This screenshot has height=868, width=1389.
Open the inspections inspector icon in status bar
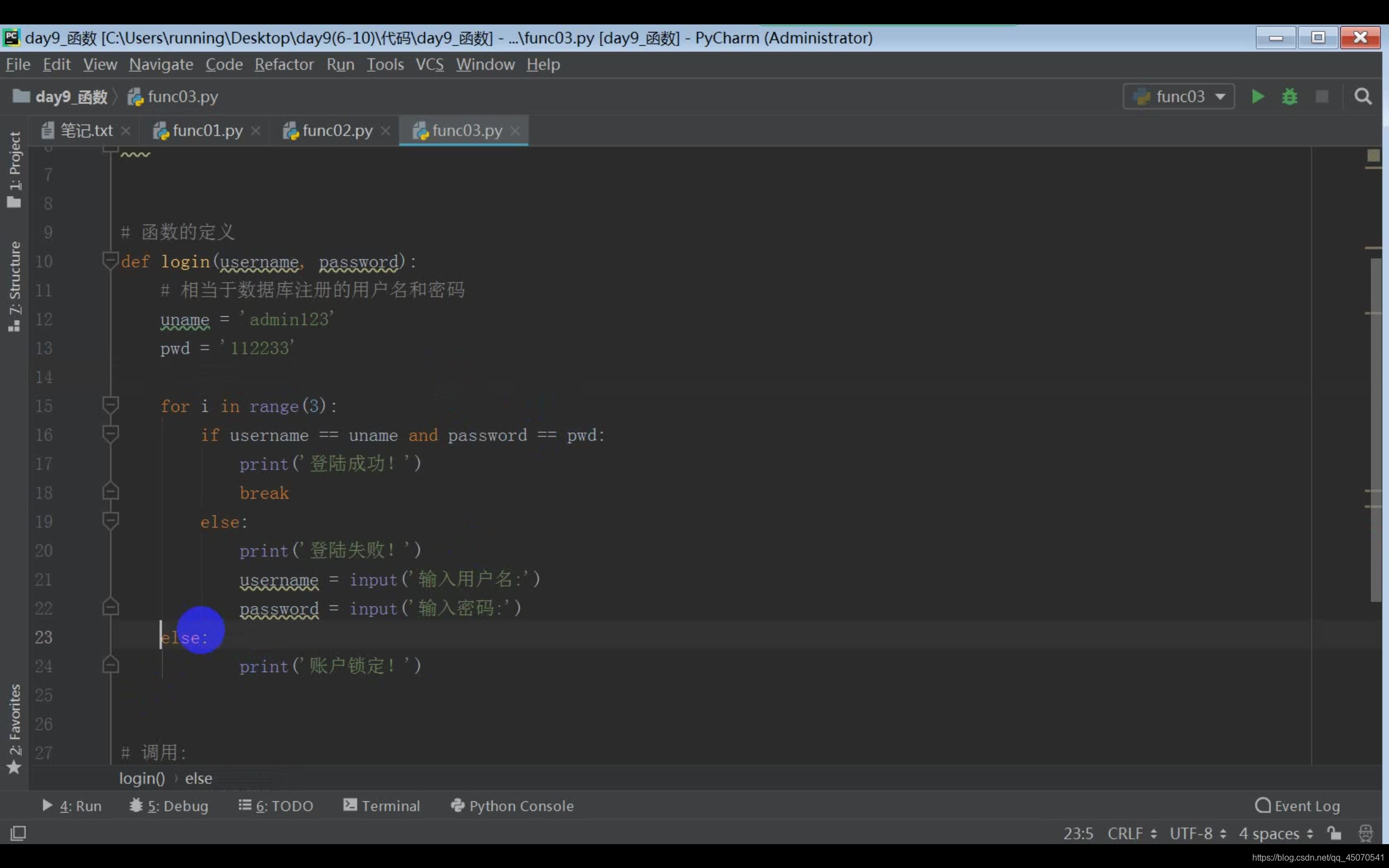(1366, 833)
